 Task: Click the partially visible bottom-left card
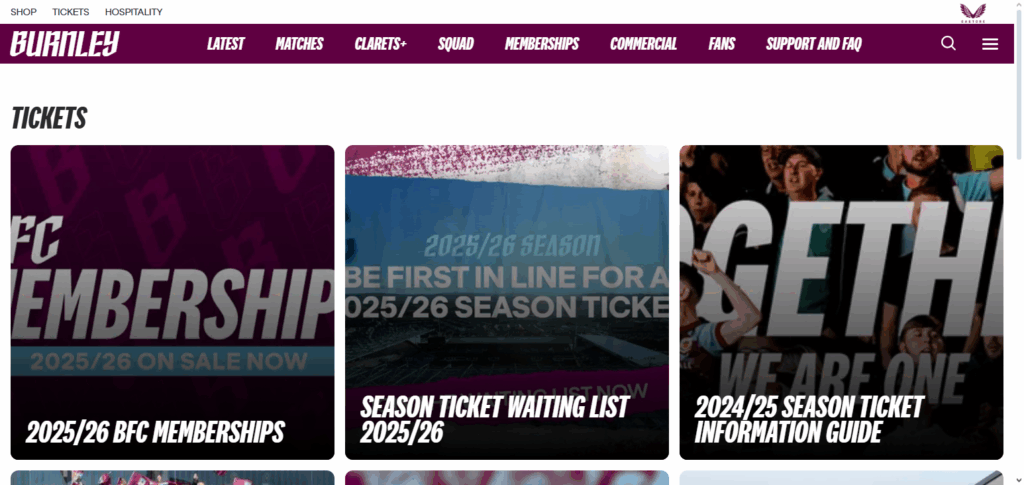point(172,478)
